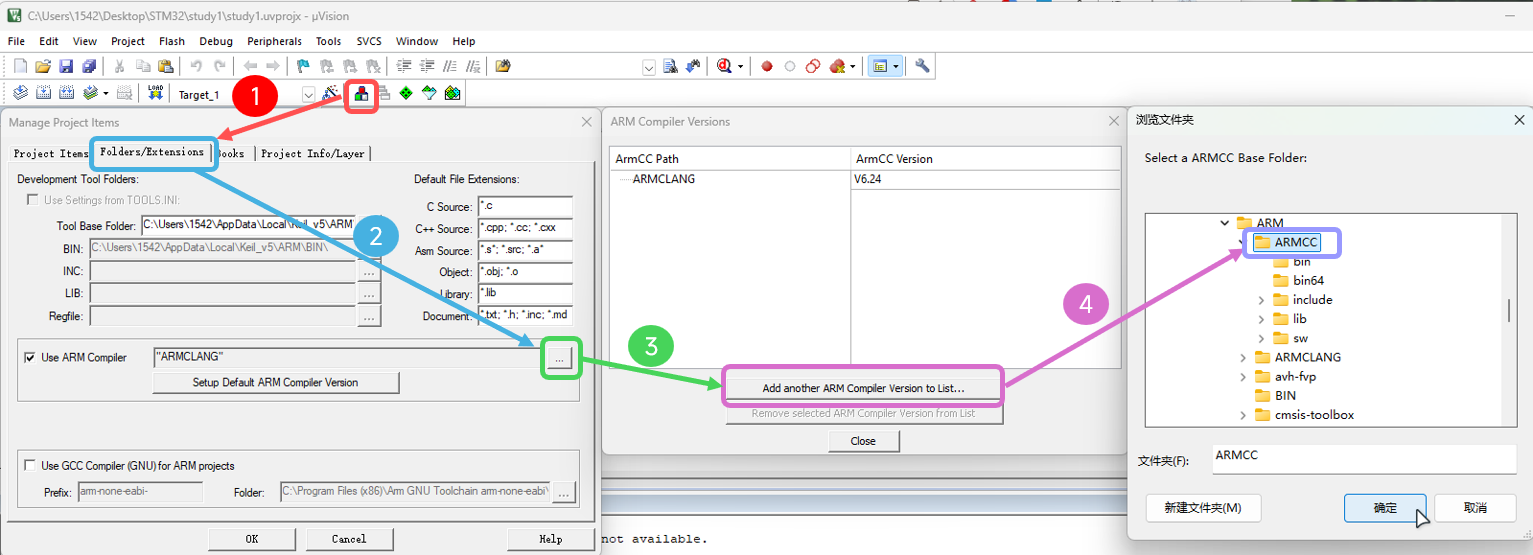
Task: Click Setup Default ARM Compiler Version button
Action: [275, 382]
